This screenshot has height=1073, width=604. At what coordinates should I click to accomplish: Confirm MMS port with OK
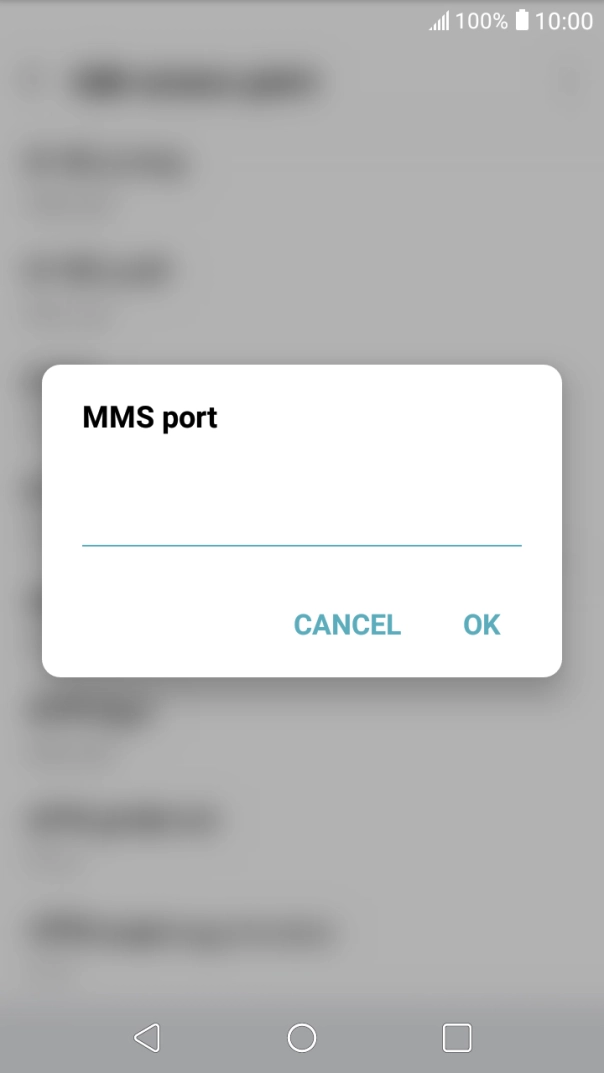click(482, 624)
